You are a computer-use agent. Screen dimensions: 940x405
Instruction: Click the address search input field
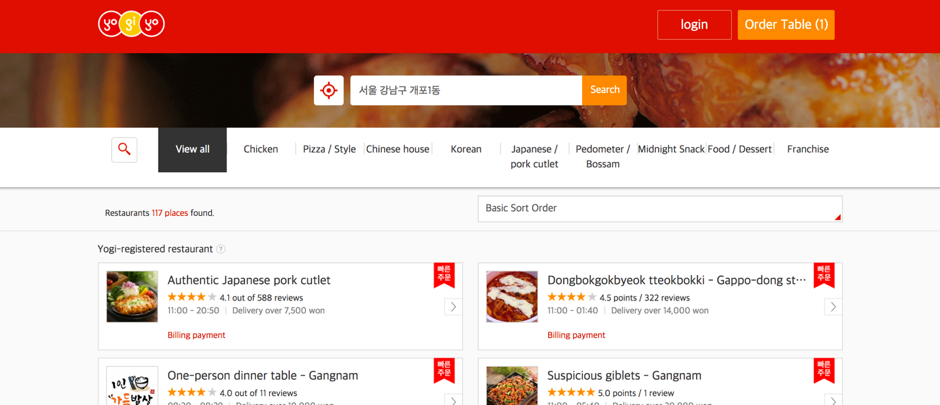pos(466,90)
